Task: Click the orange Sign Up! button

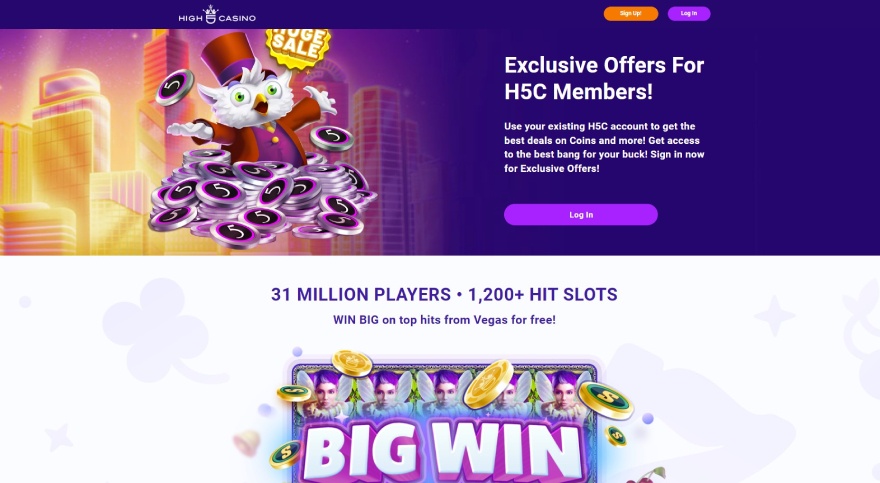Action: click(631, 13)
